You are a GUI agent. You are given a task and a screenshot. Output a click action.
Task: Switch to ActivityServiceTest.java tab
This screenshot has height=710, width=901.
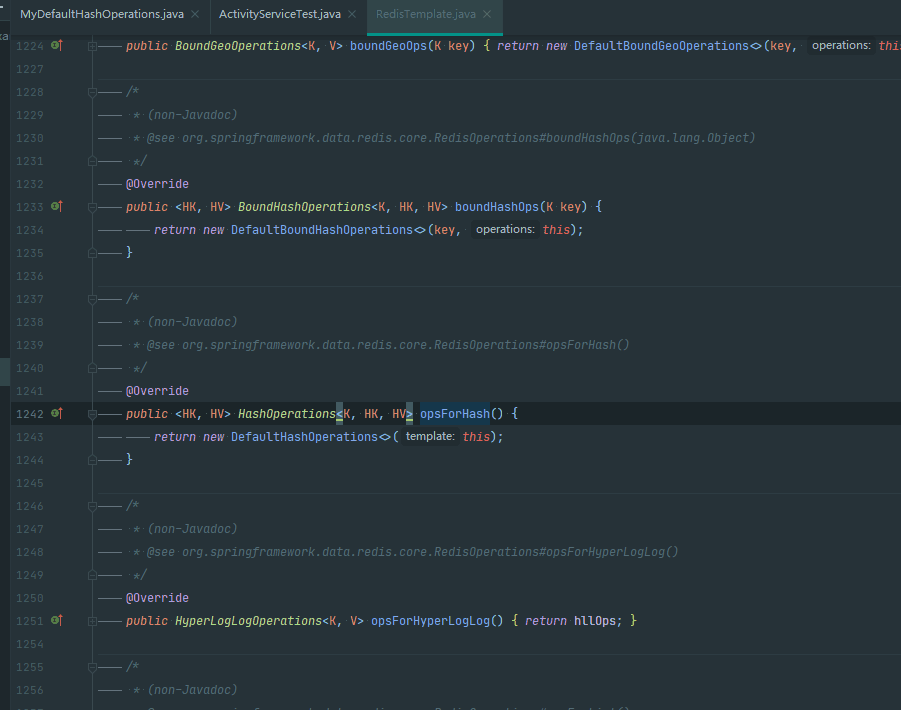coord(280,14)
